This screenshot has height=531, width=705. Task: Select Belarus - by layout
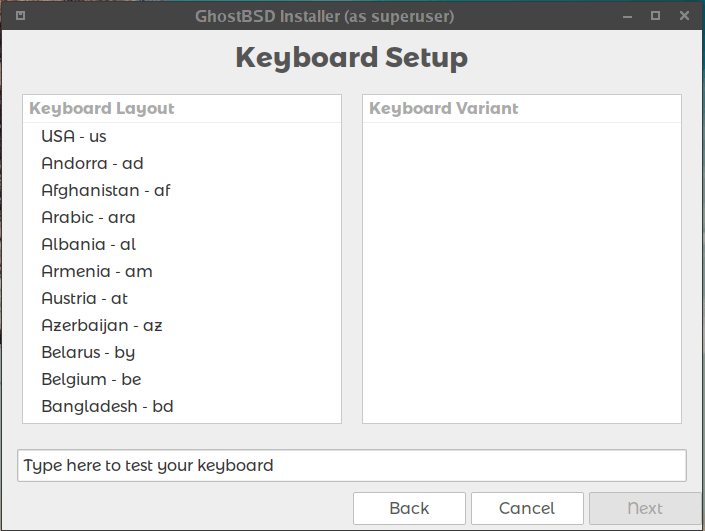point(88,352)
